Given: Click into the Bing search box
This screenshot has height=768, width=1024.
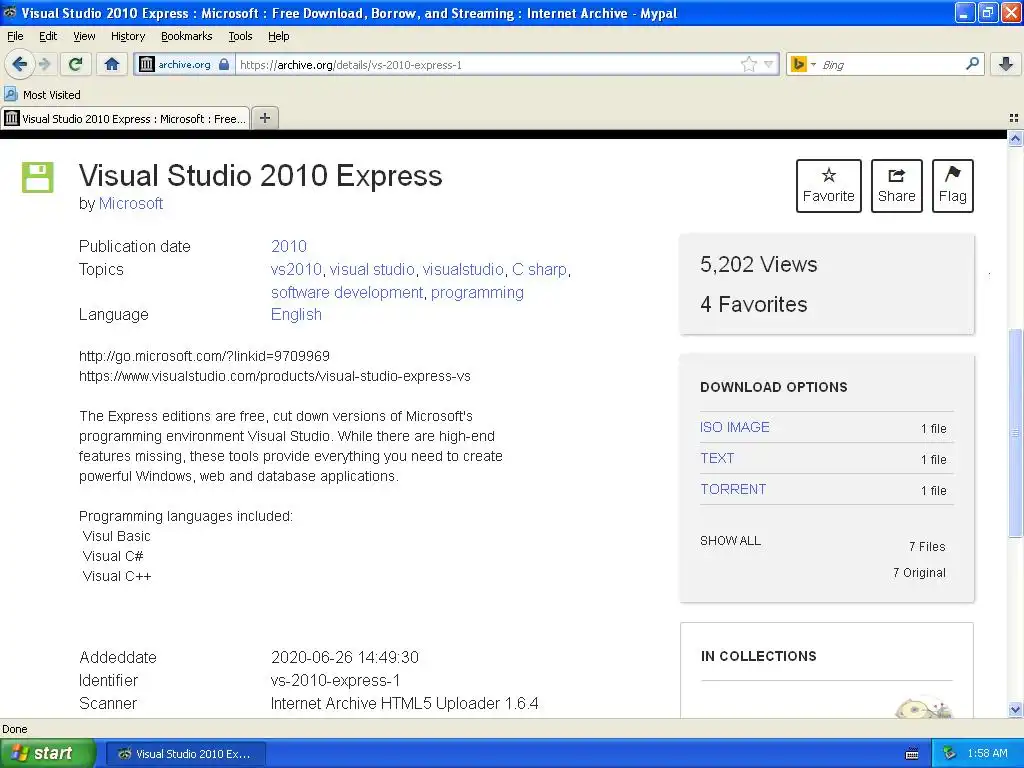Looking at the screenshot, I should point(889,65).
